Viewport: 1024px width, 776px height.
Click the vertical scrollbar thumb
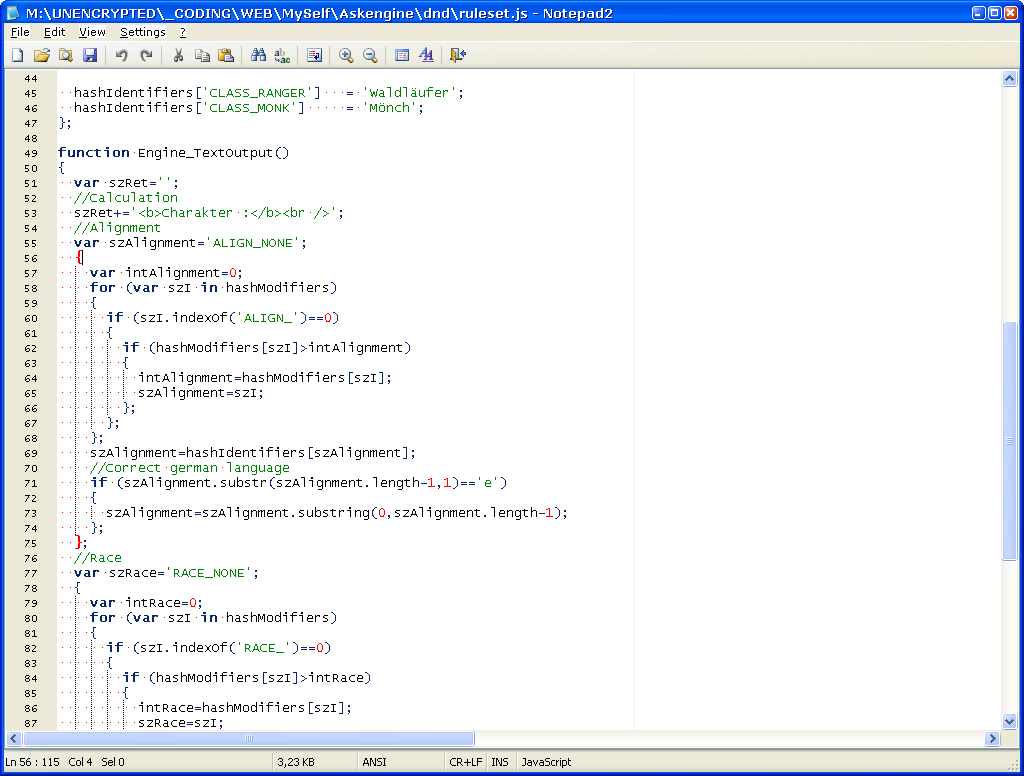(x=1009, y=441)
